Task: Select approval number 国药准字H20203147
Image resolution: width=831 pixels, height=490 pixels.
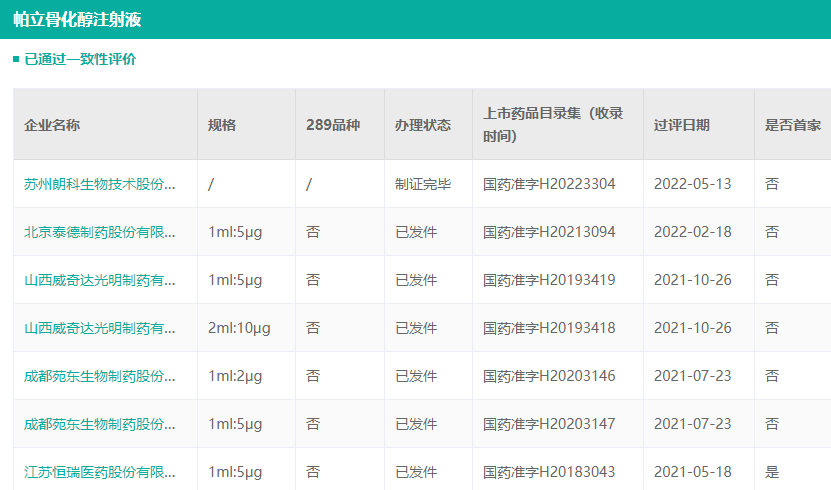Action: click(x=549, y=424)
